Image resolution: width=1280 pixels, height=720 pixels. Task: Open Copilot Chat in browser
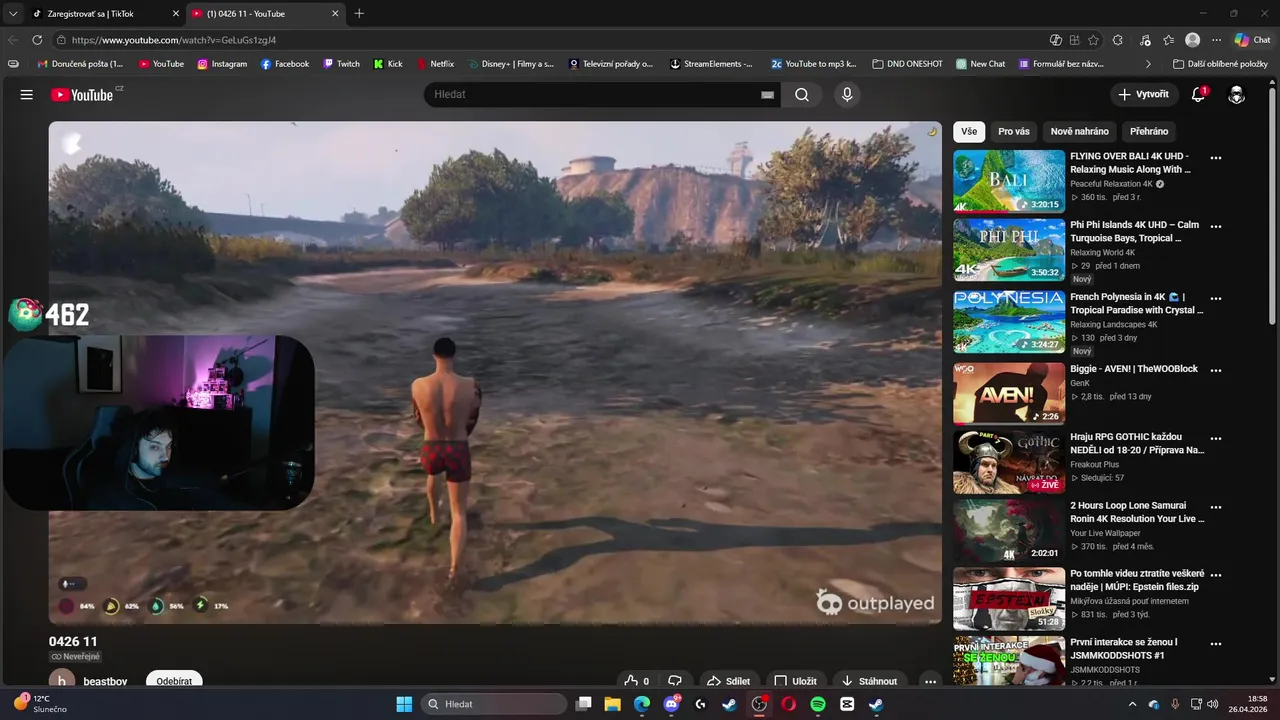[x=1253, y=40]
